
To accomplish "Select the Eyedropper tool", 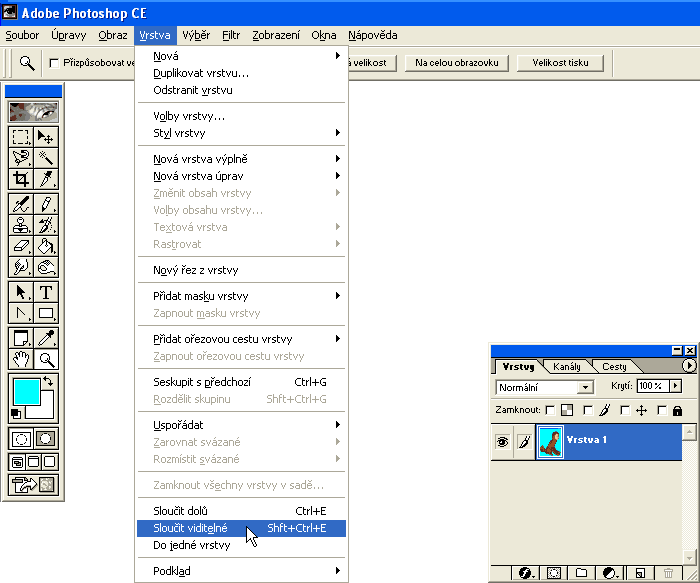I will [46, 338].
